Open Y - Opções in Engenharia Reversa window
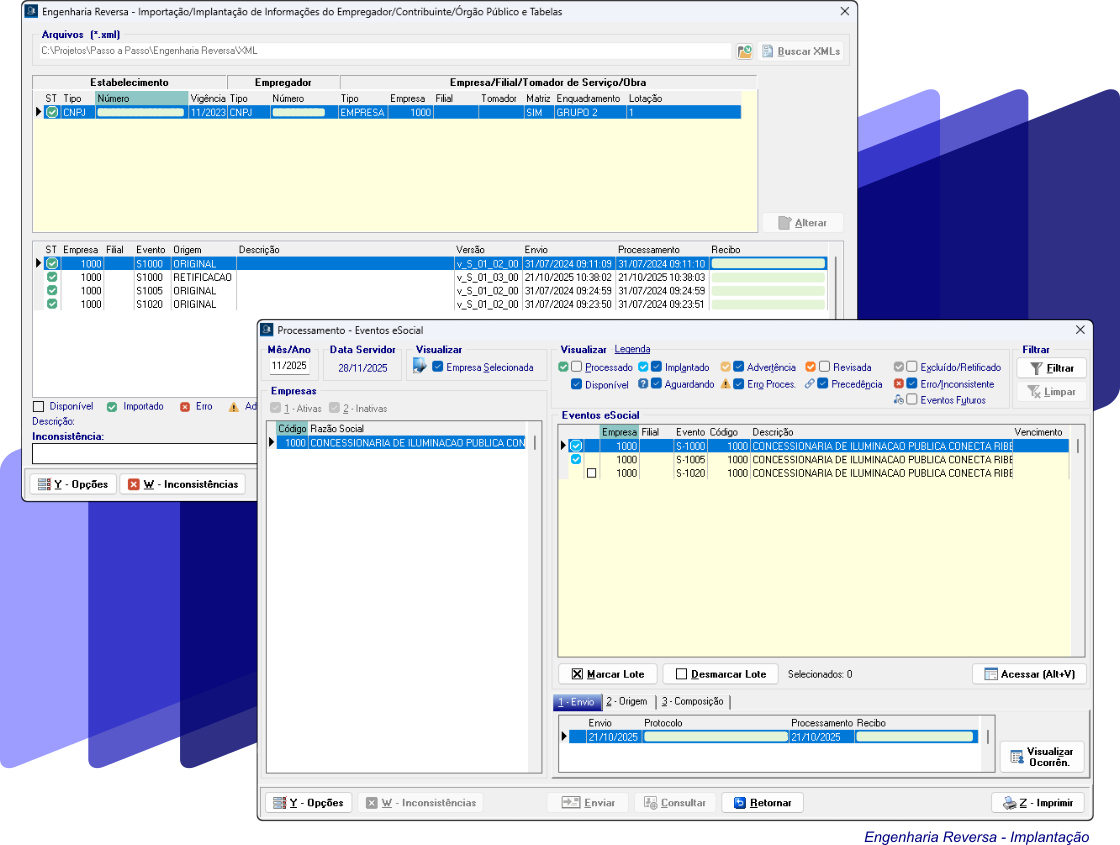This screenshot has width=1120, height=845. [72, 484]
